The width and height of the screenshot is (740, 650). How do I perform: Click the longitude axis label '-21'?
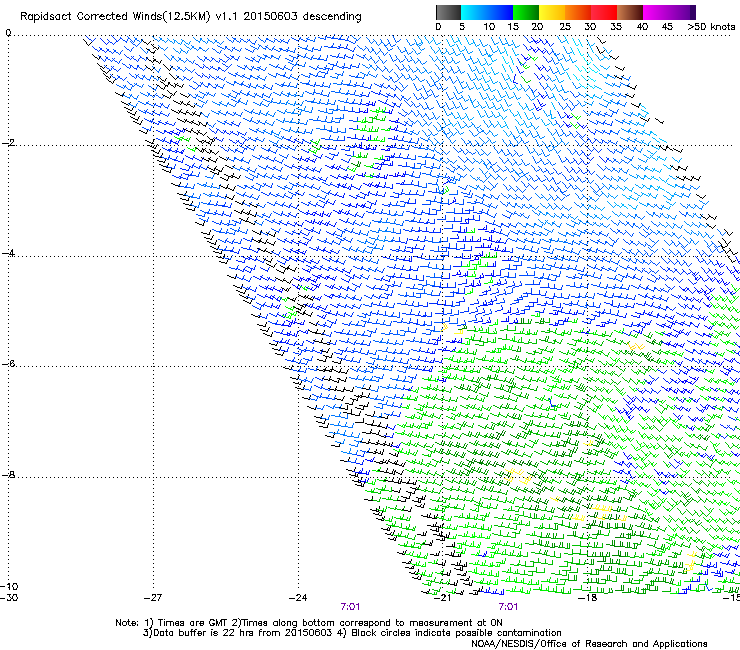click(x=443, y=598)
